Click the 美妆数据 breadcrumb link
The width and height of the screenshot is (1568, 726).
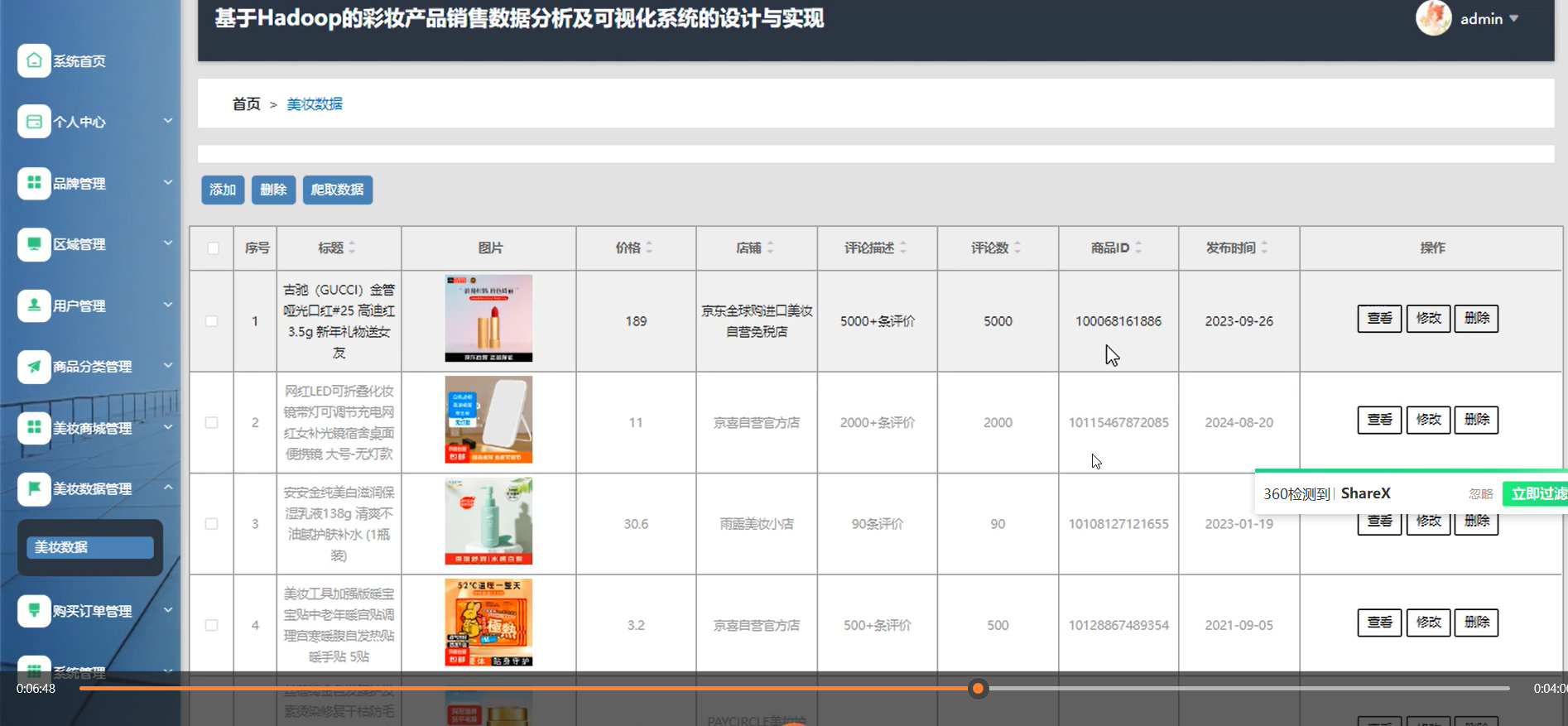coord(315,104)
